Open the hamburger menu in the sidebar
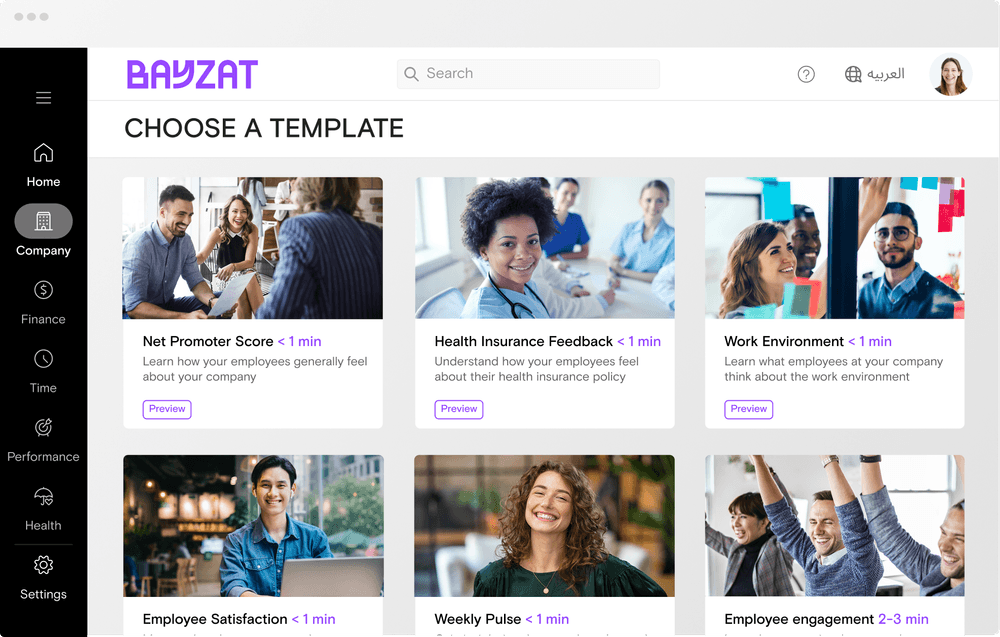The width and height of the screenshot is (1000, 637). tap(43, 98)
